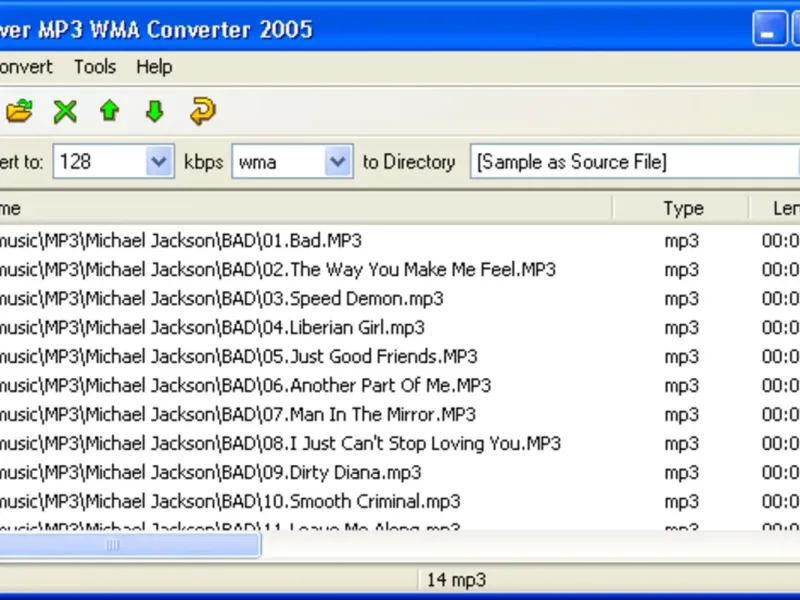Click the mp3 type cell for 01.Bad.MP3

click(x=681, y=241)
